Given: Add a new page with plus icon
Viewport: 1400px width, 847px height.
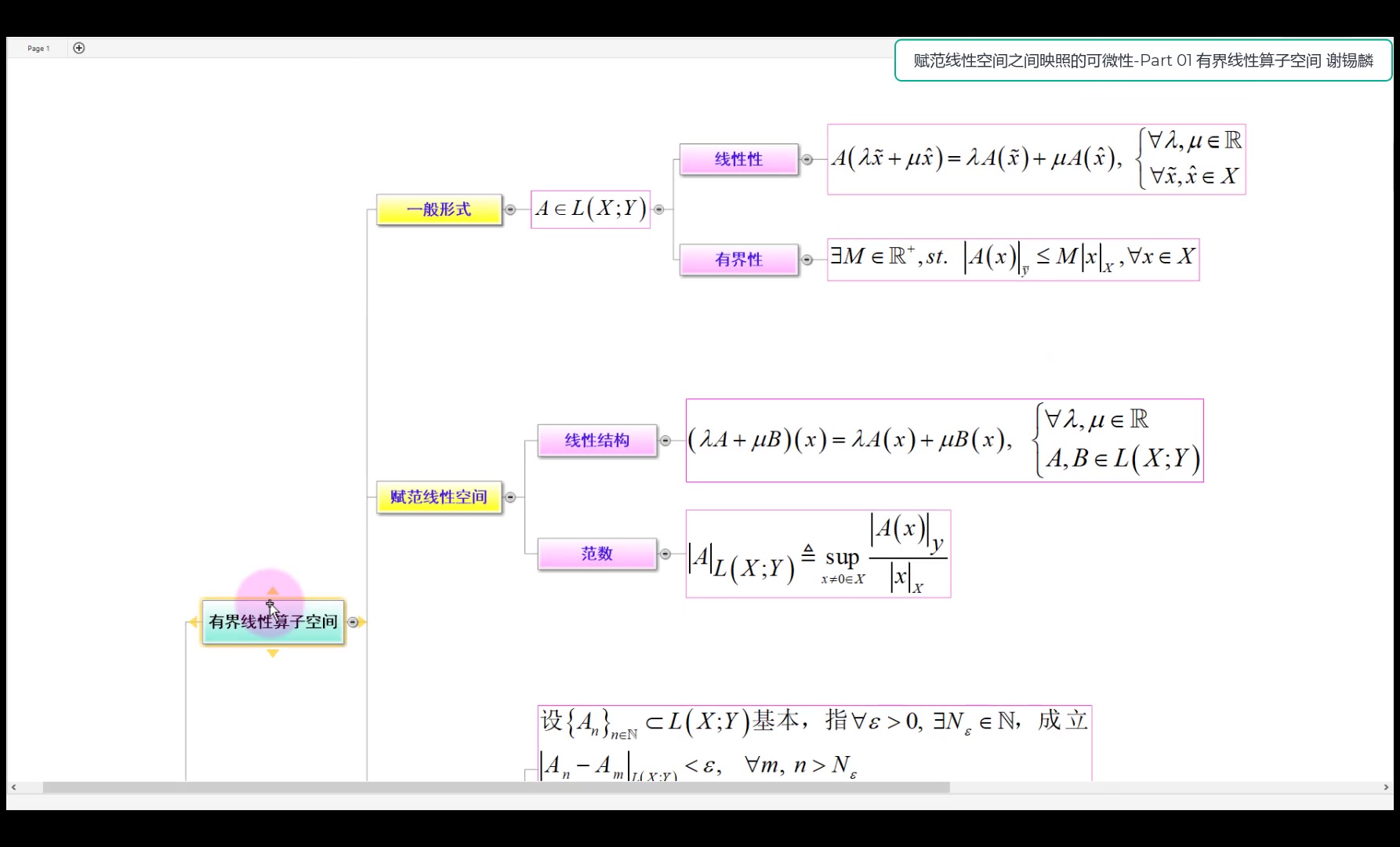Looking at the screenshot, I should (79, 48).
